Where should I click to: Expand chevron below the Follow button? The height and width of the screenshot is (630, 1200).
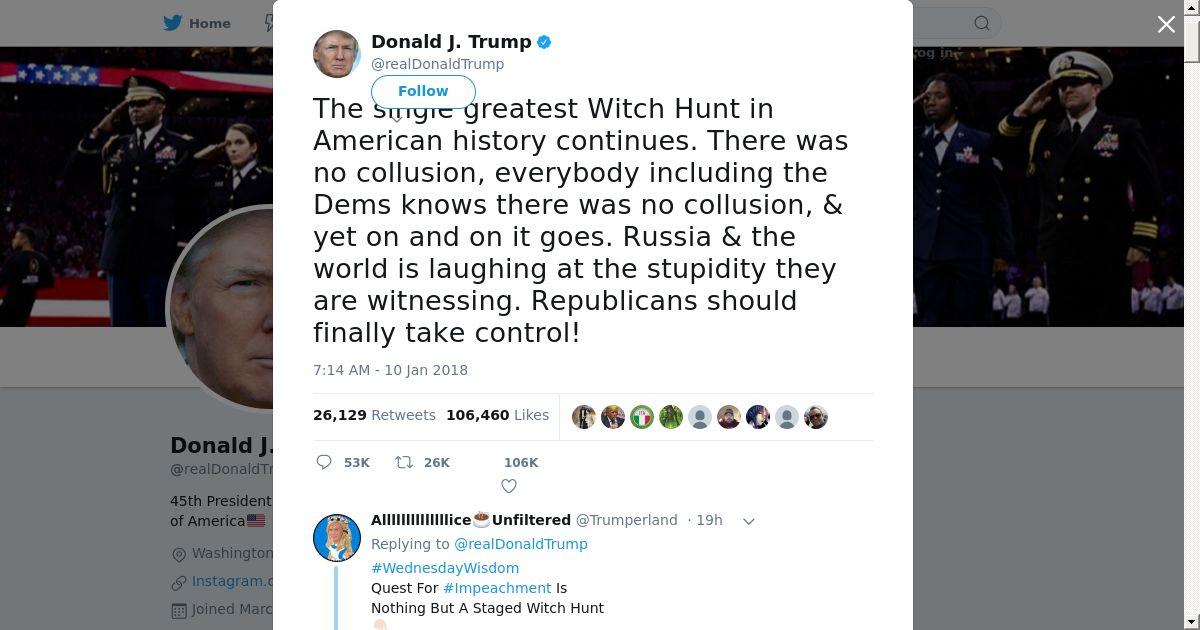click(396, 119)
